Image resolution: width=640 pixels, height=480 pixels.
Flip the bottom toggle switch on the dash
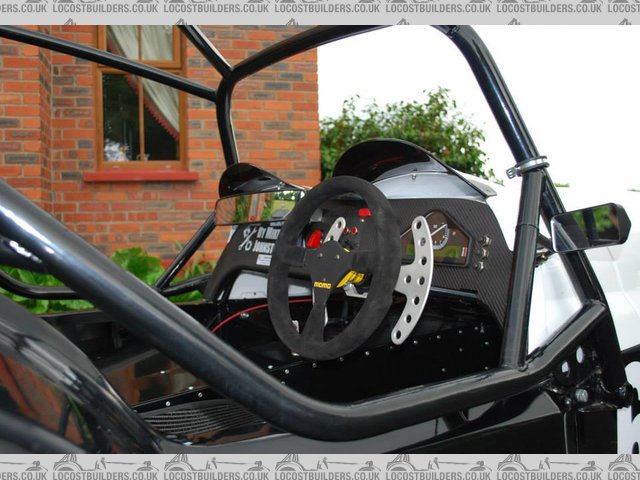[x=480, y=265]
